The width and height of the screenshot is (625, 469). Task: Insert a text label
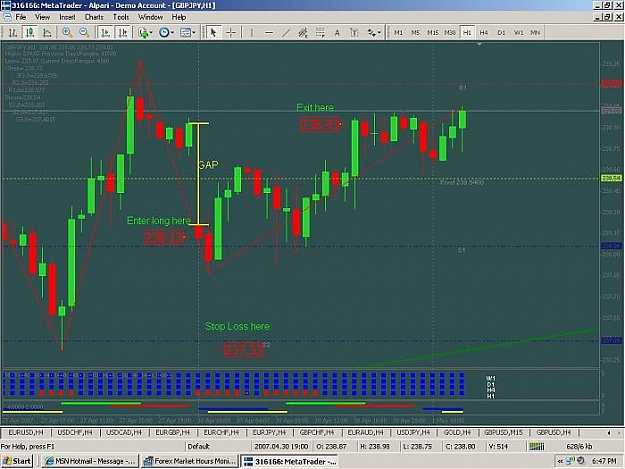[x=354, y=33]
